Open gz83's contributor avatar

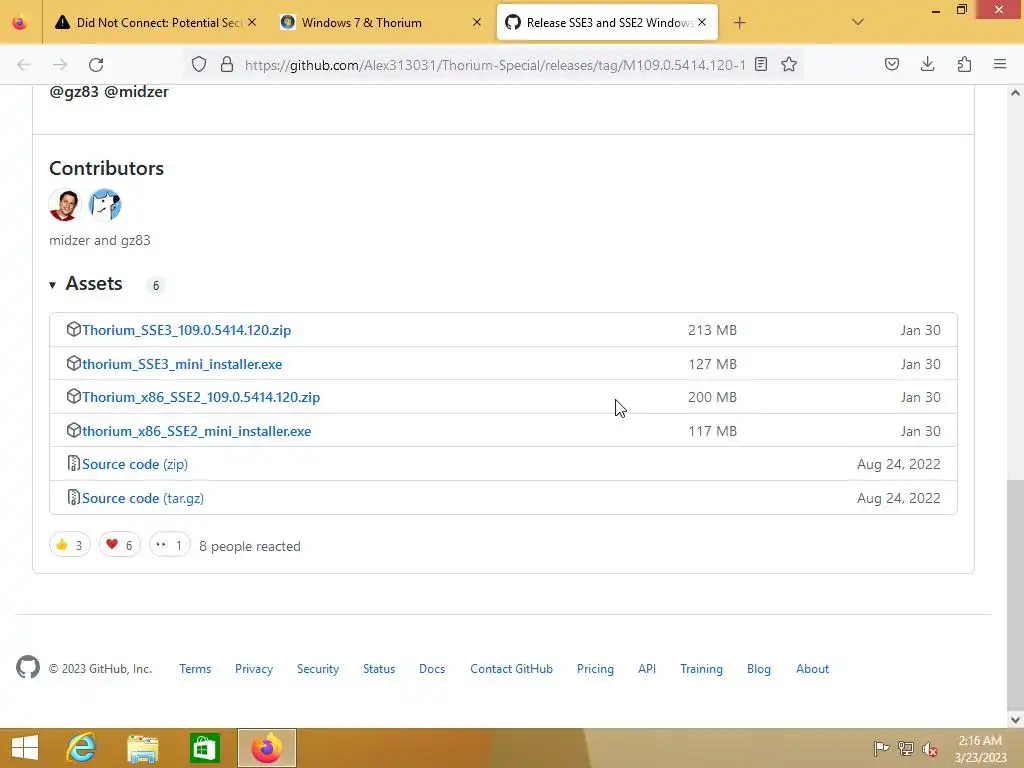105,205
